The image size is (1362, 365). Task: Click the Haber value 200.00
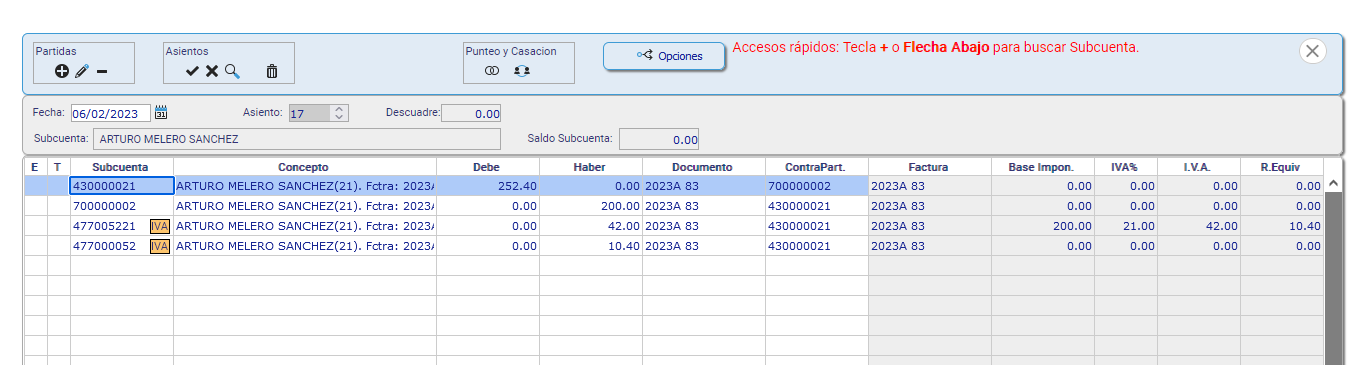coord(590,206)
